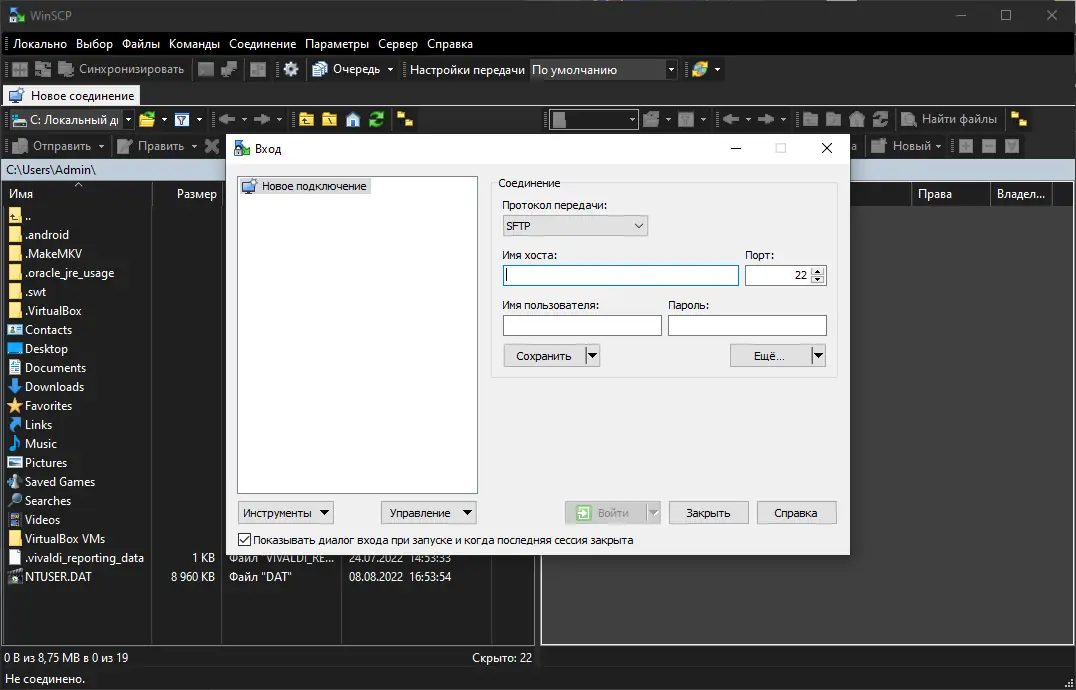The image size is (1076, 690).
Task: Click the Синхронизировать toolbar icon
Action: [65, 69]
